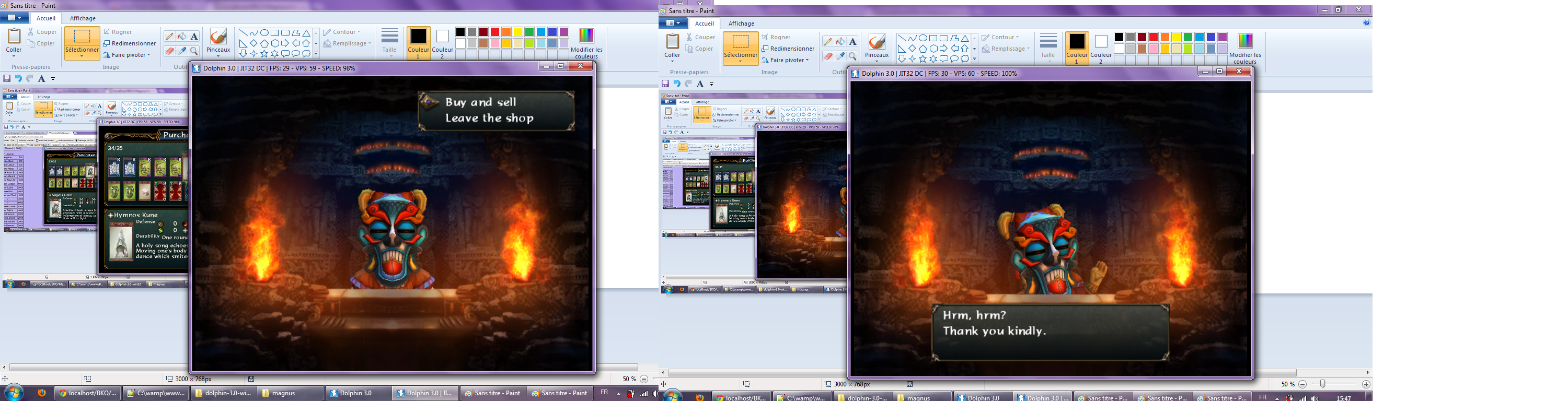Image resolution: width=1568 pixels, height=401 pixels.
Task: Choose the Text tool in left Paint ribbon
Action: 194,37
